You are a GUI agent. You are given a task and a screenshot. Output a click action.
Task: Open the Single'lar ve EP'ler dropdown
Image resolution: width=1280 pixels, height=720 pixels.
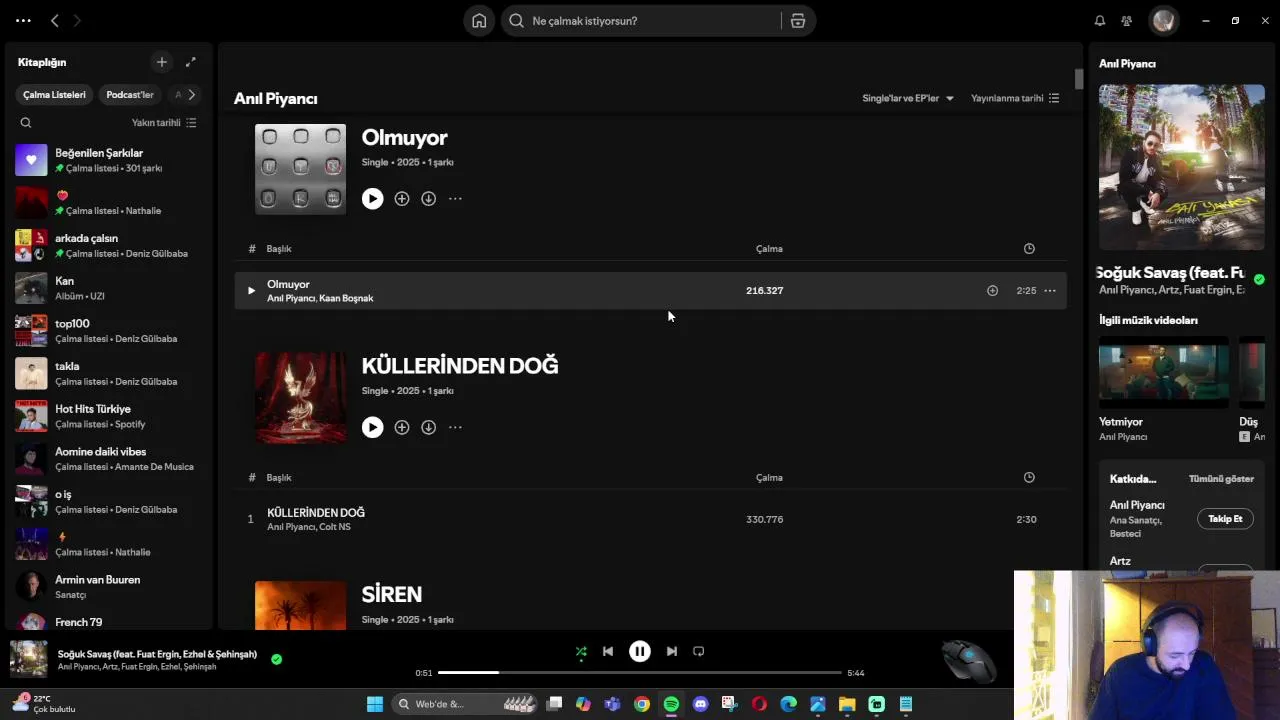[x=908, y=98]
